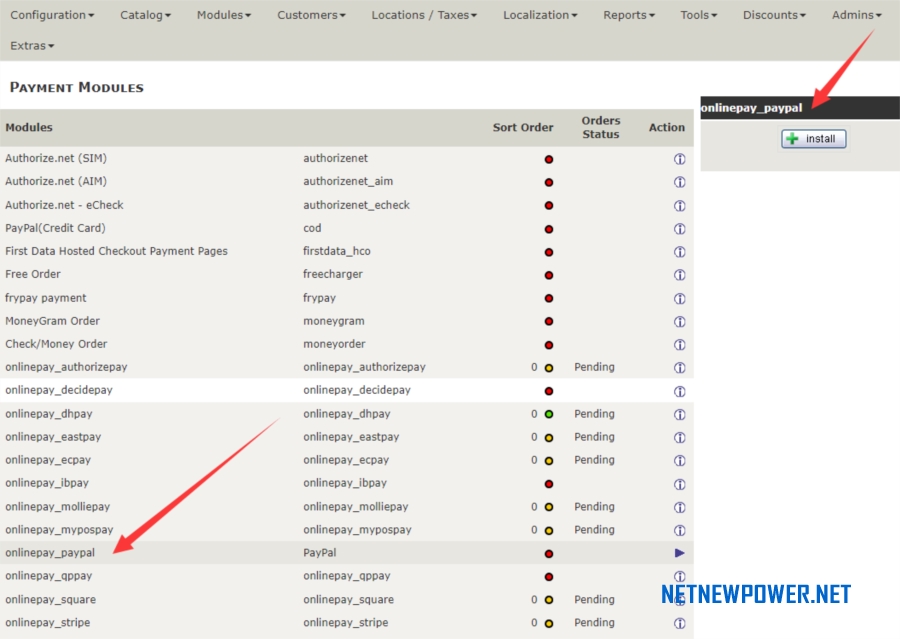Click the PayPal key name cell
Image resolution: width=900 pixels, height=639 pixels.
(x=320, y=553)
